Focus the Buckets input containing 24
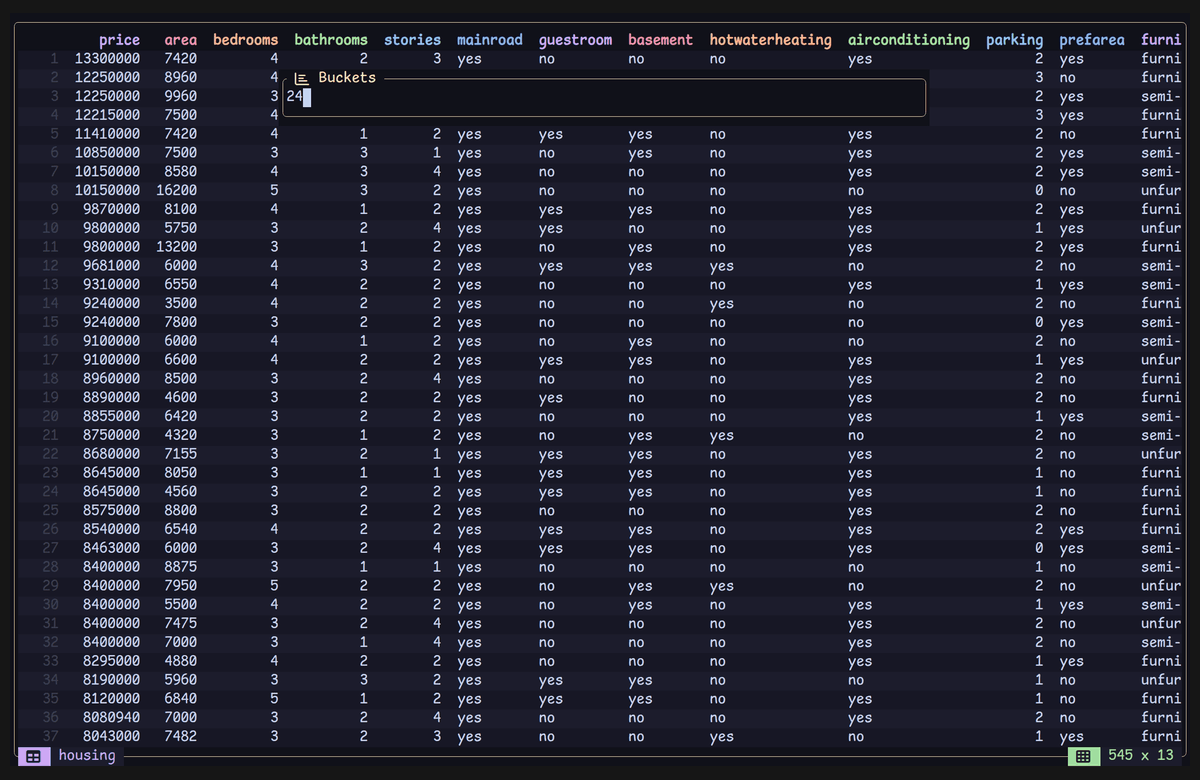 pos(604,97)
